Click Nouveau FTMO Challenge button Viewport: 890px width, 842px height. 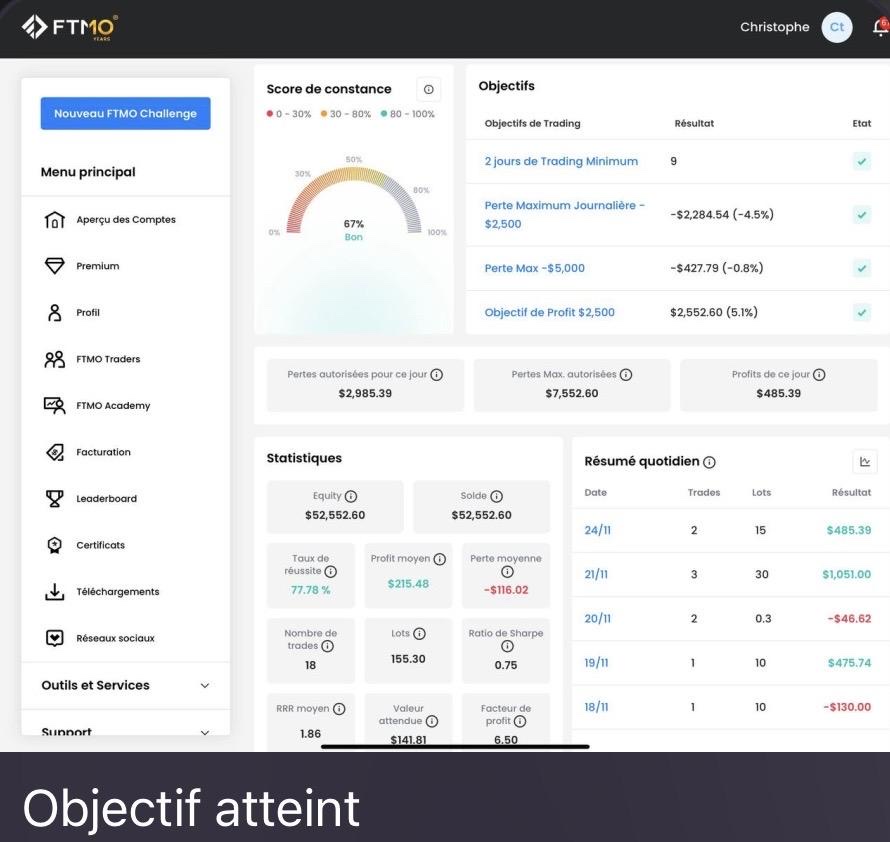125,114
